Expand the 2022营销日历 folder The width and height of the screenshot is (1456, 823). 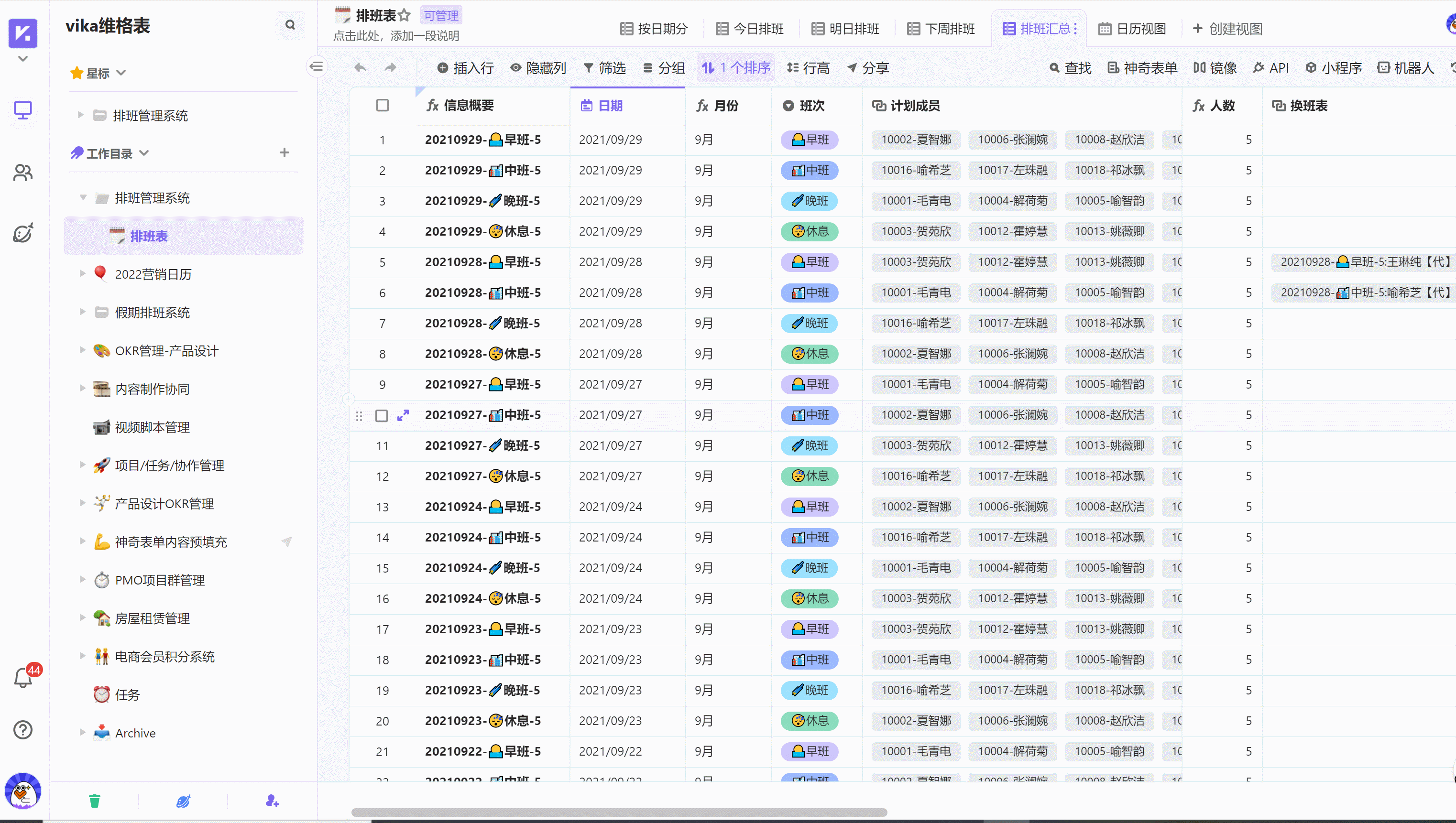83,273
